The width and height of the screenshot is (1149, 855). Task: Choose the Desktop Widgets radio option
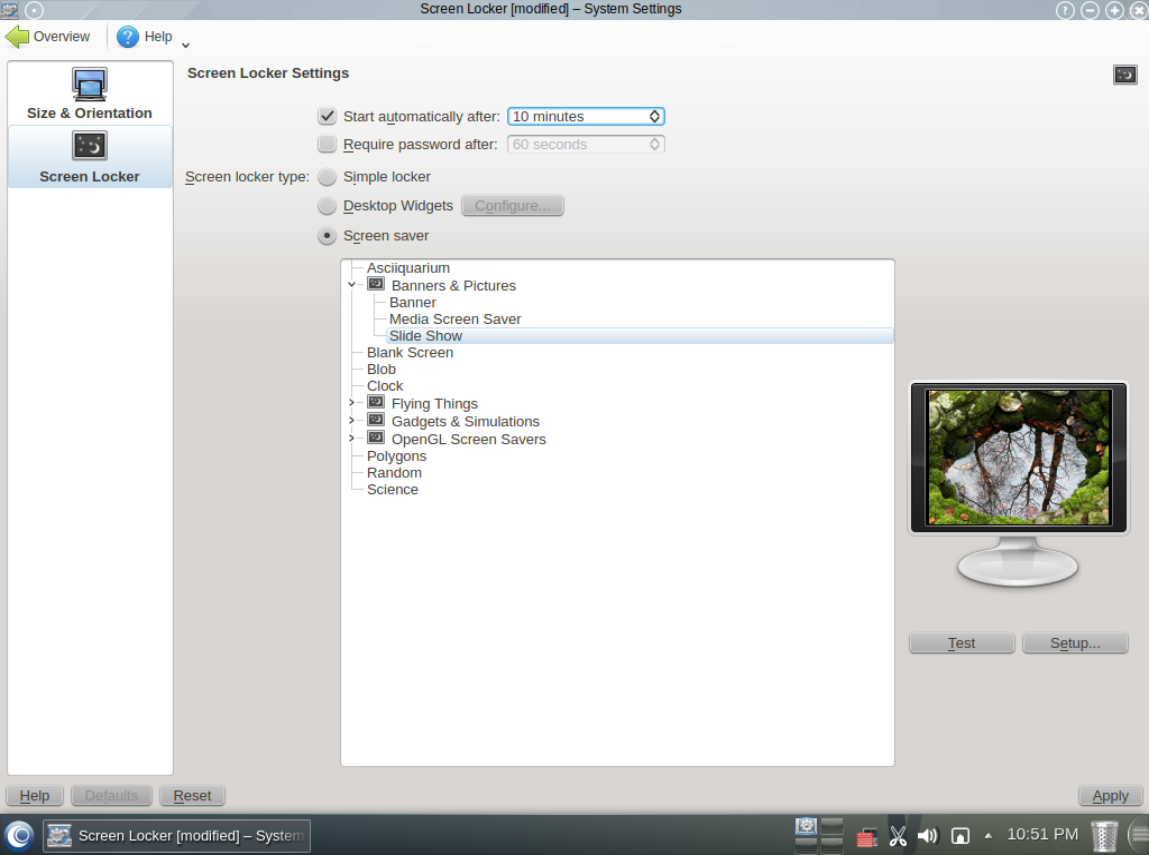(x=327, y=206)
